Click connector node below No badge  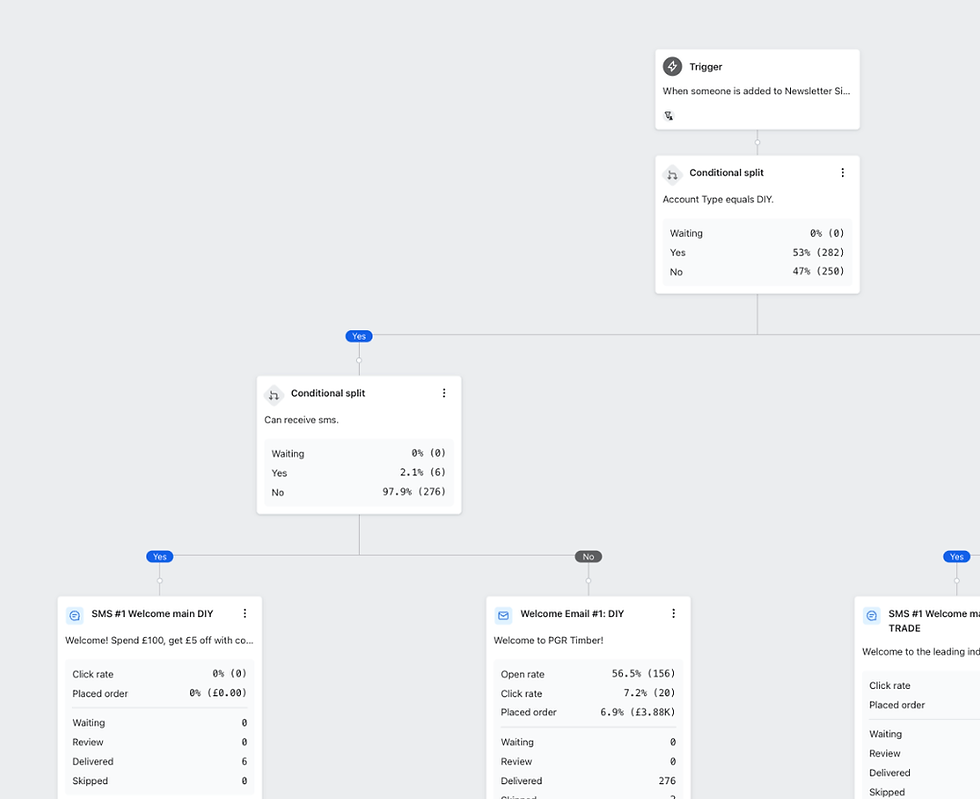point(588,581)
